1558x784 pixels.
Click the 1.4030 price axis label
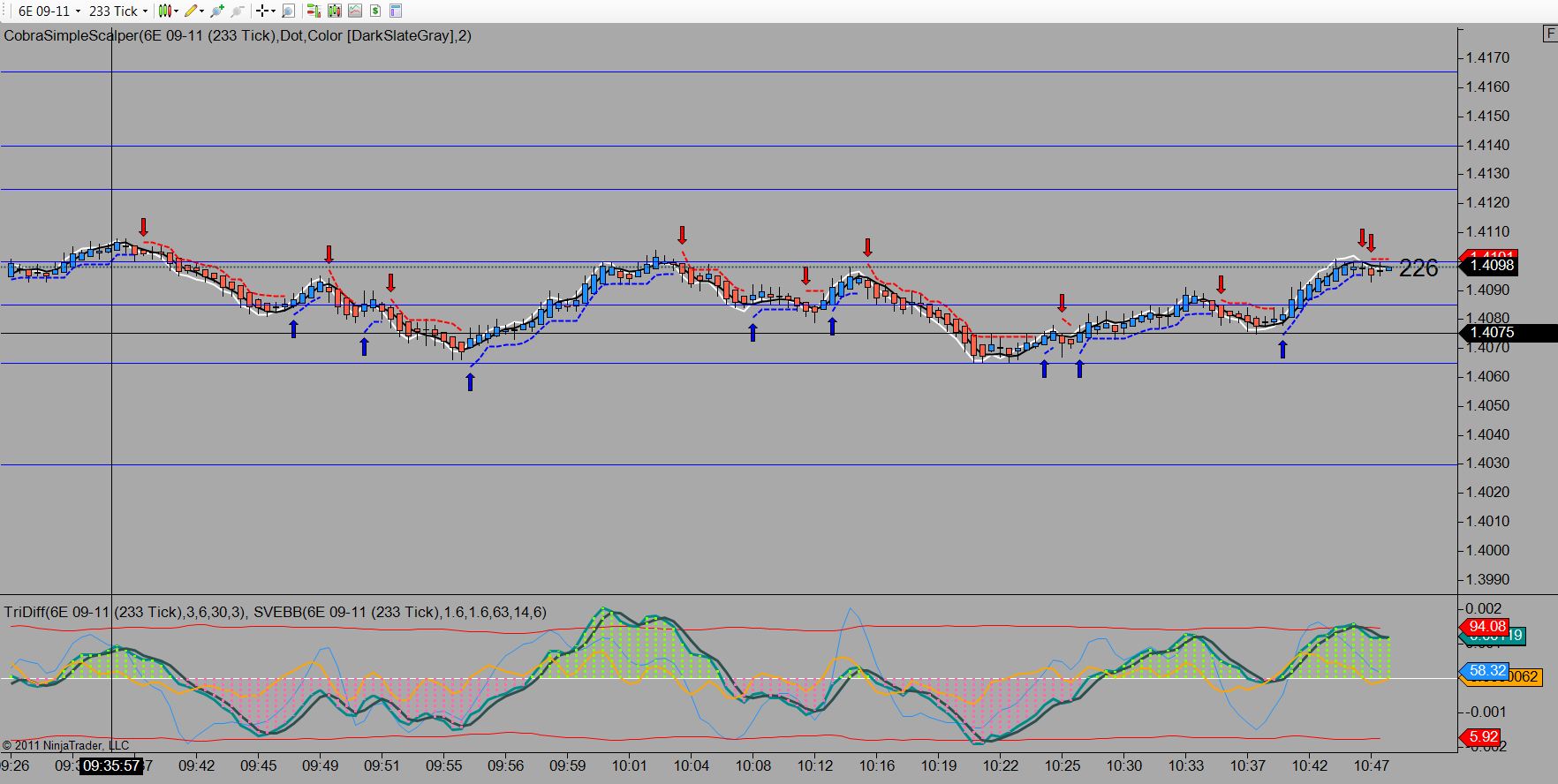coord(1487,463)
